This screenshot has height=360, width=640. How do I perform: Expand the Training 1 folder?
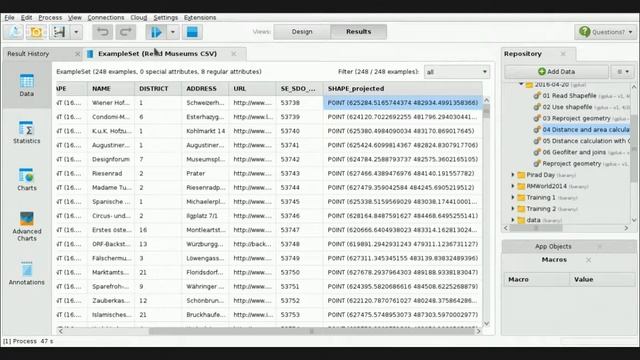tap(513, 197)
